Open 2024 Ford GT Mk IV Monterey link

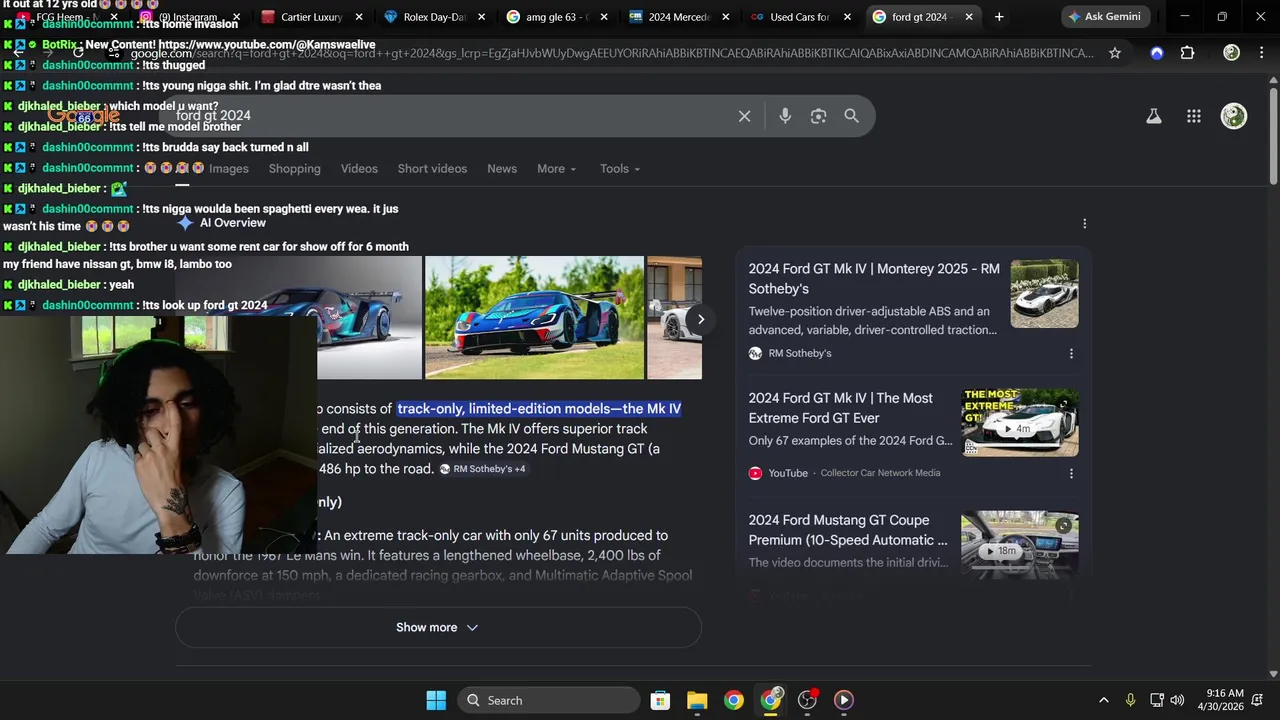coord(873,279)
